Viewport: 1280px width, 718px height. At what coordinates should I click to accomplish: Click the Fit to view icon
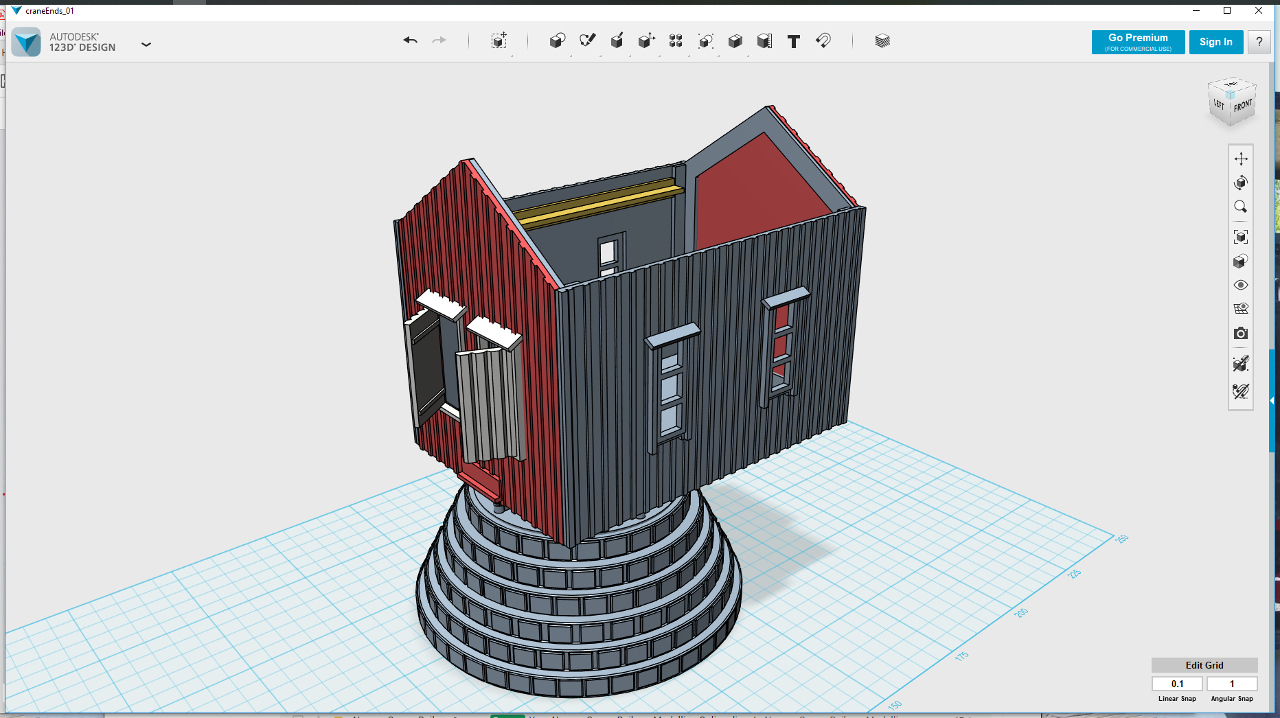[x=1241, y=237]
